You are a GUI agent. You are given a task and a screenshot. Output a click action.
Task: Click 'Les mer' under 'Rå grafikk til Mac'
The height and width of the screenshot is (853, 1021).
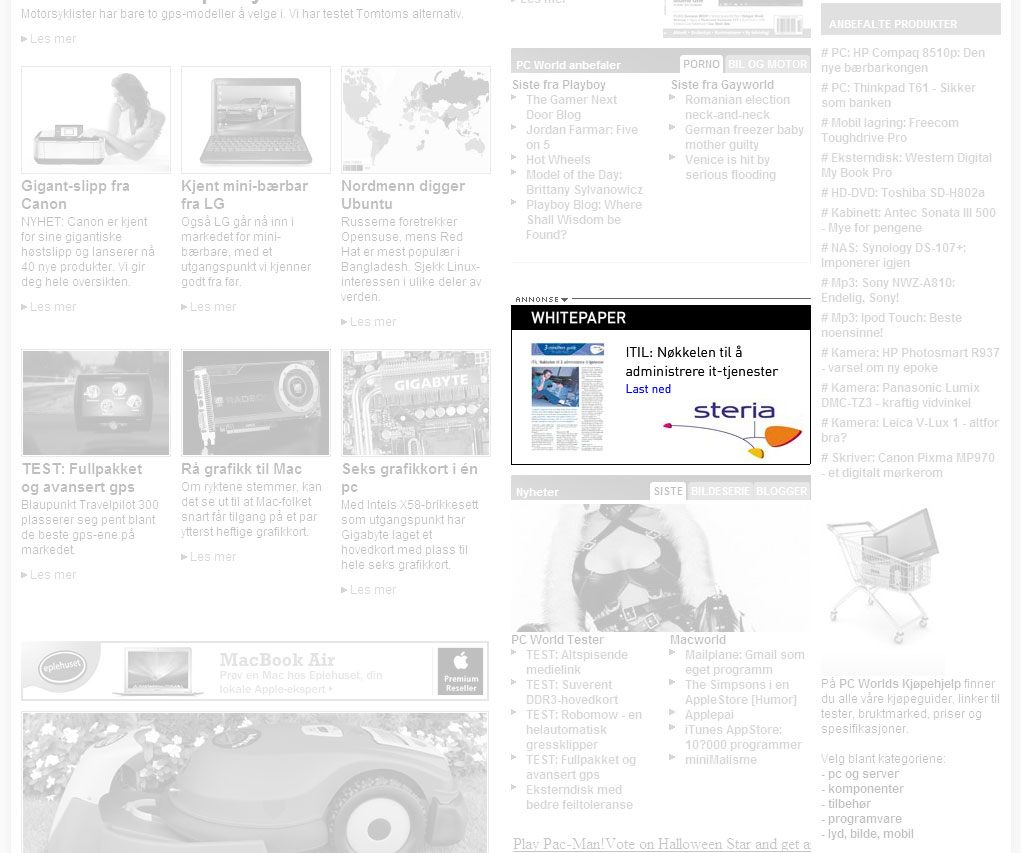(209, 557)
